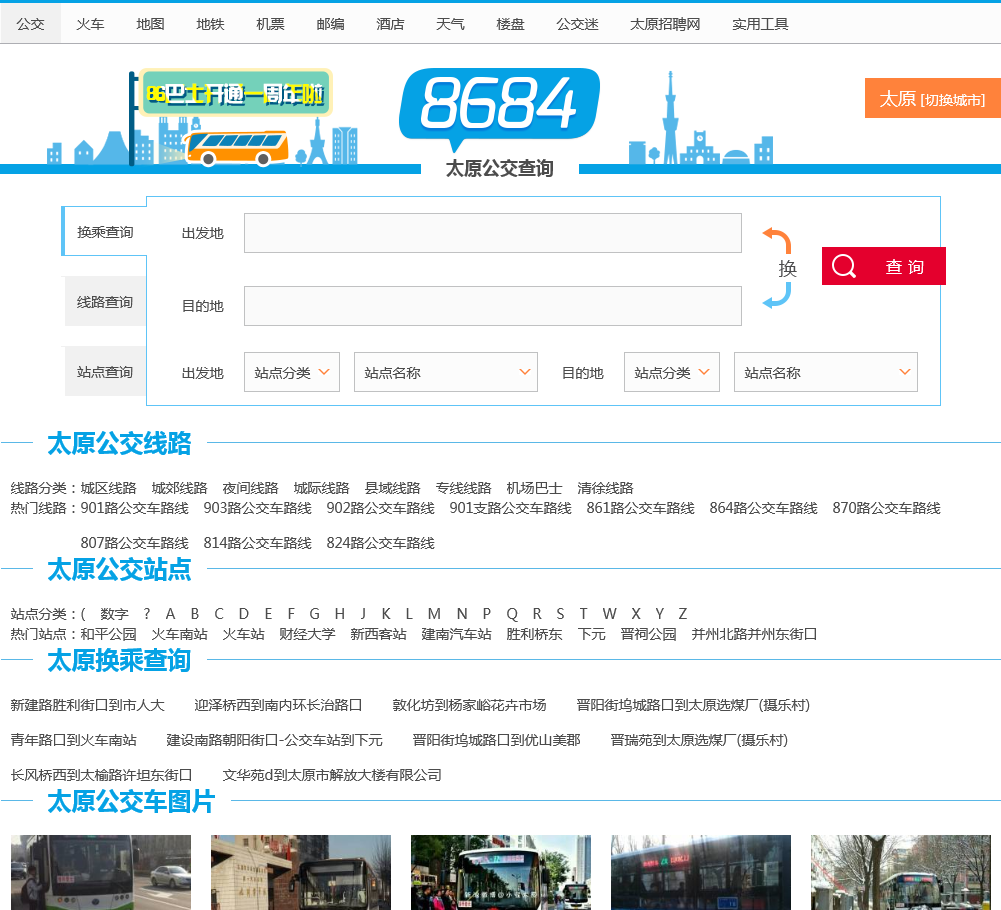This screenshot has height=910, width=1001.
Task: Open the 地图 nav item
Action: (150, 24)
